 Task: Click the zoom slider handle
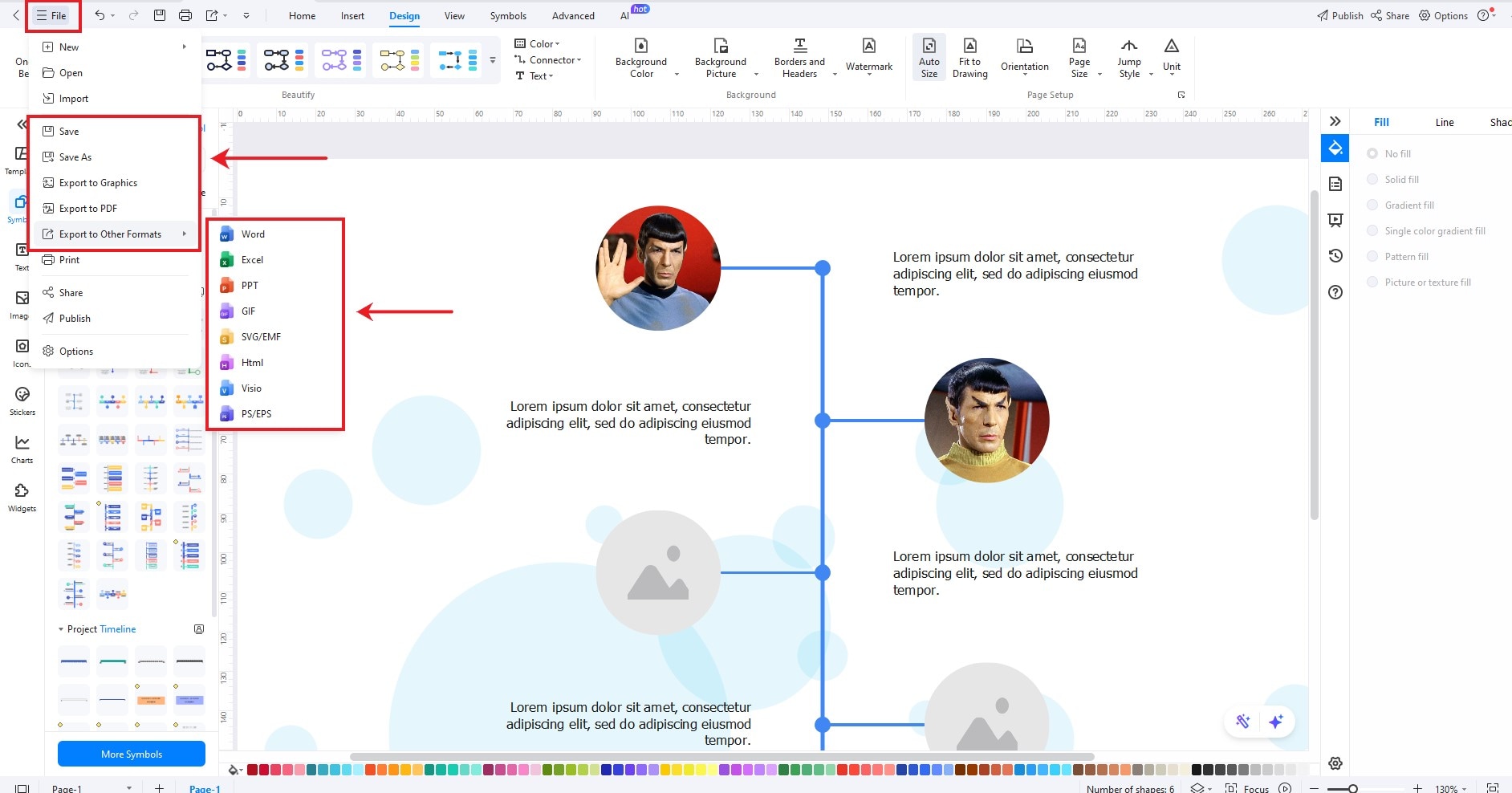pyautogui.click(x=1353, y=789)
